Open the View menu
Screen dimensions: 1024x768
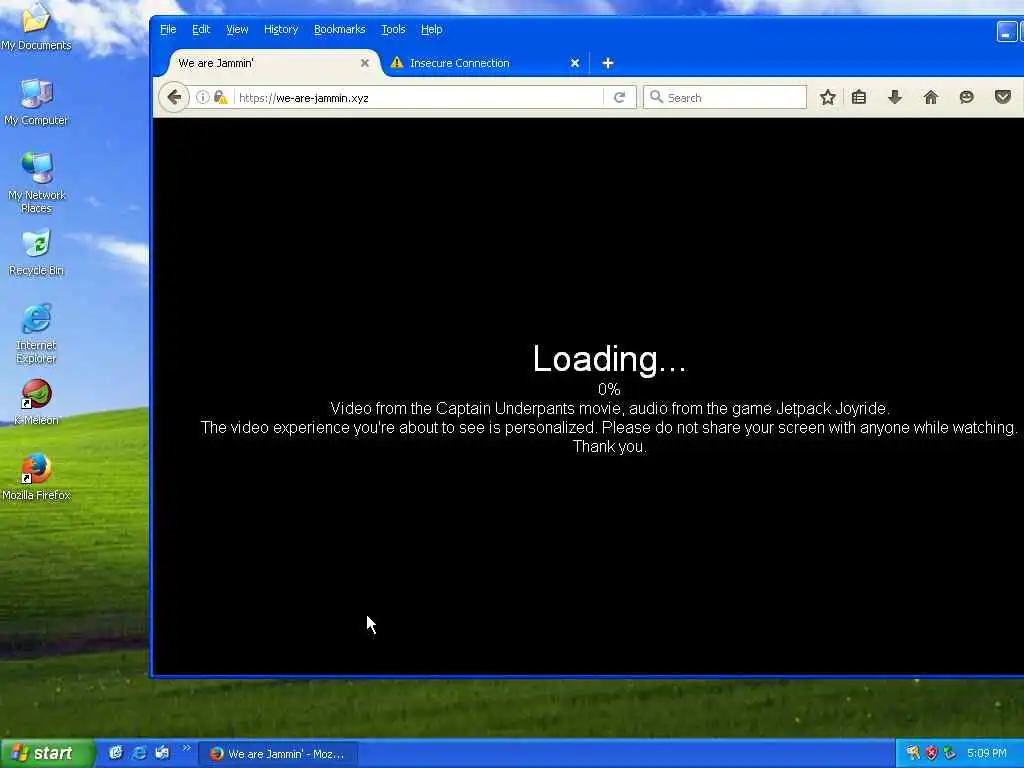coord(237,29)
